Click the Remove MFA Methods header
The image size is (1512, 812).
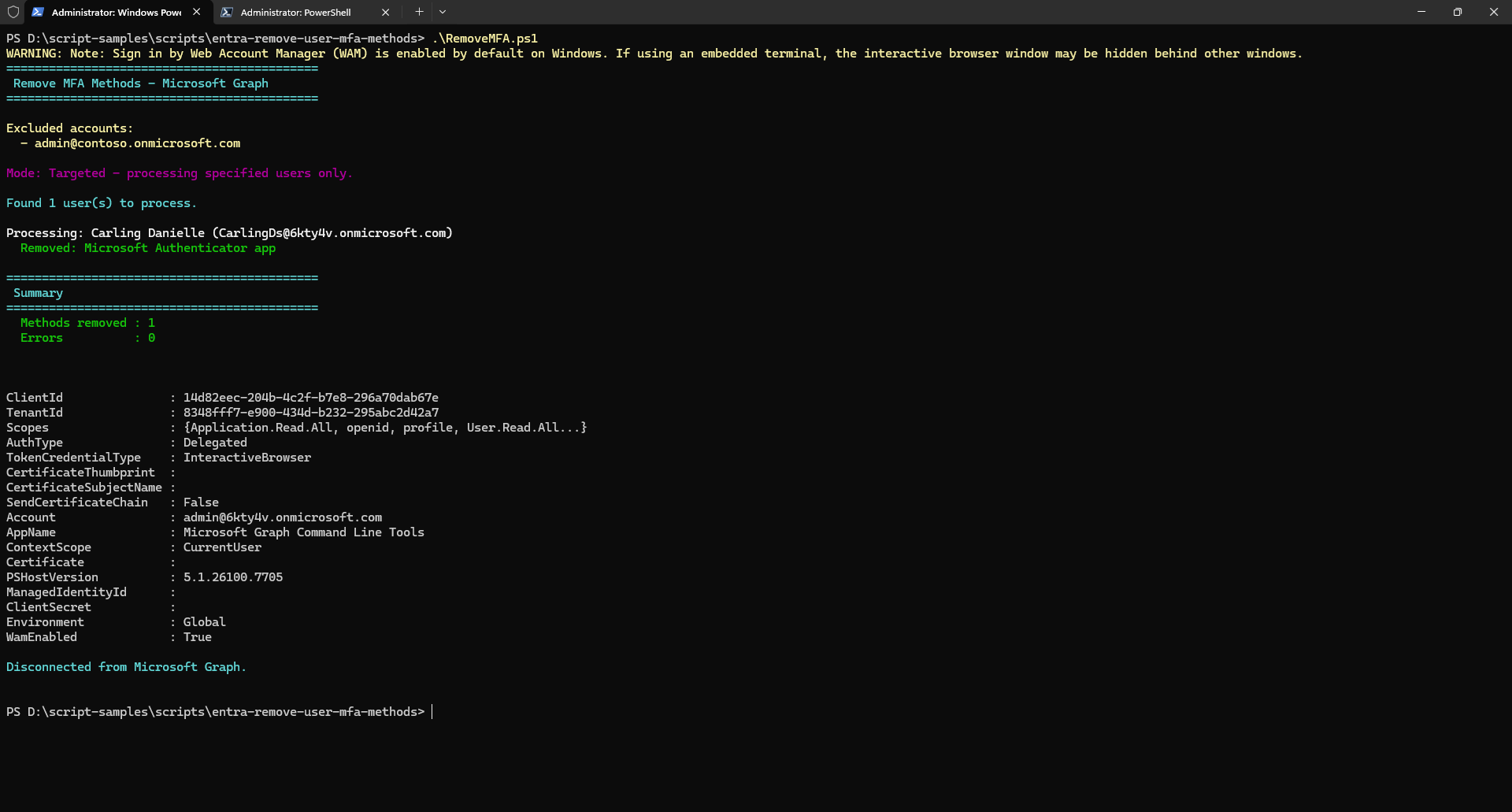[x=136, y=83]
